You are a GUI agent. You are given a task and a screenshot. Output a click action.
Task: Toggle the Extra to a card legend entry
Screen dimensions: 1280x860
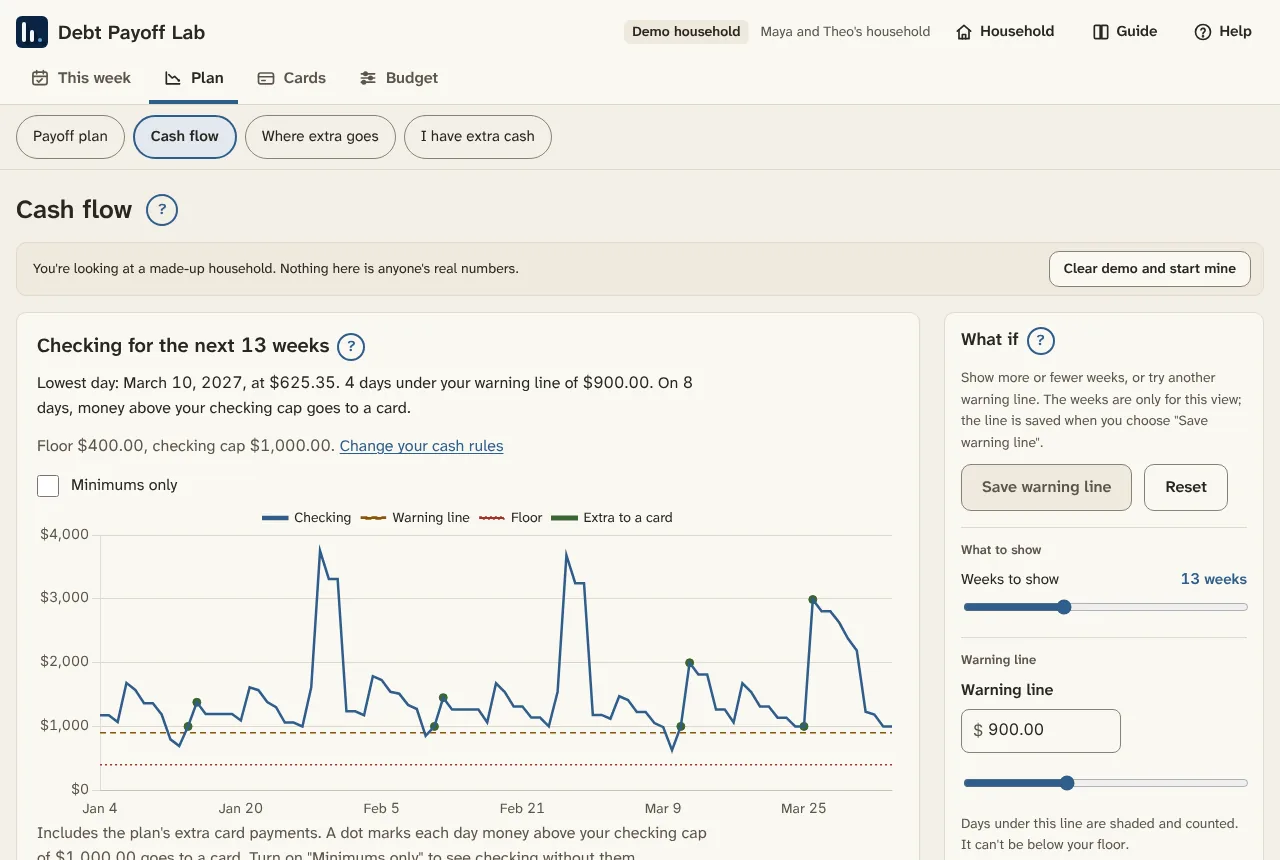612,518
